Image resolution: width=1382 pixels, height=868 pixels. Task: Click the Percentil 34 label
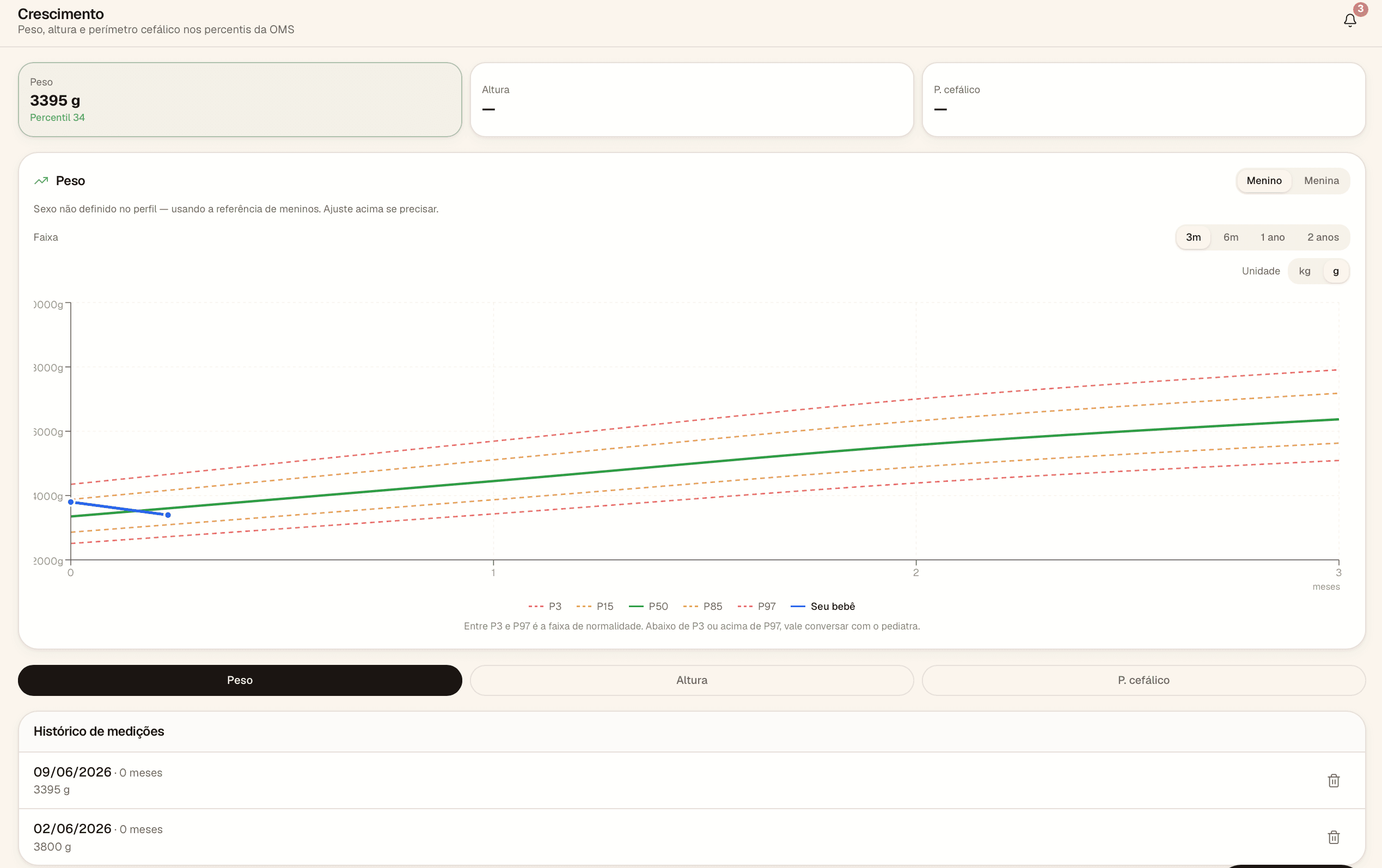point(57,118)
